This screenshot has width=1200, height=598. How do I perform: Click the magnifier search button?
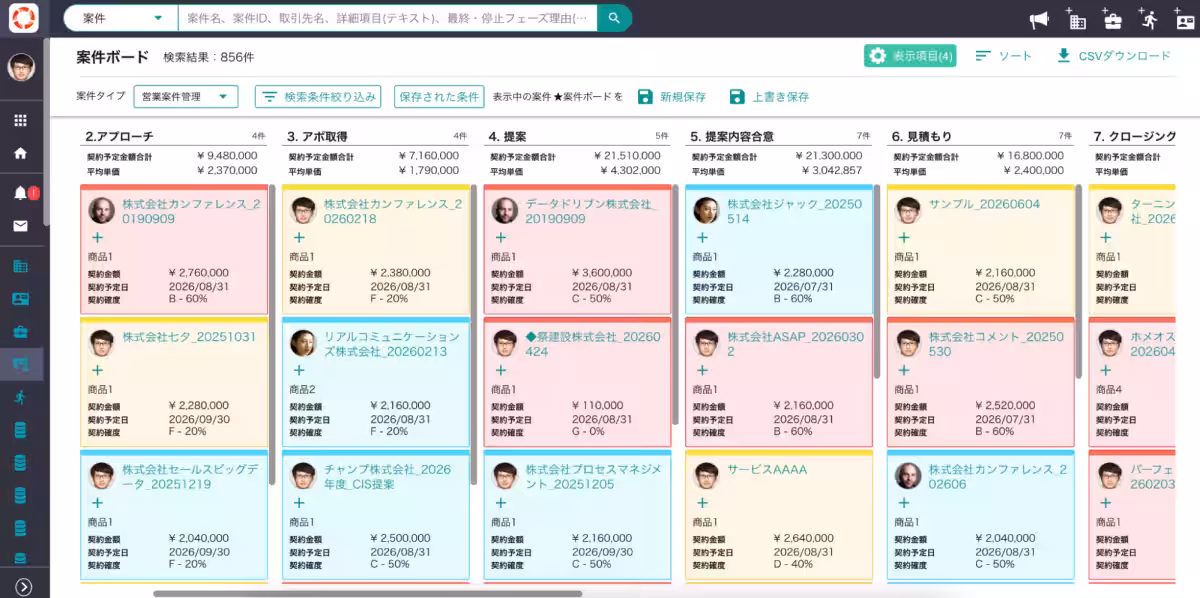(x=614, y=18)
